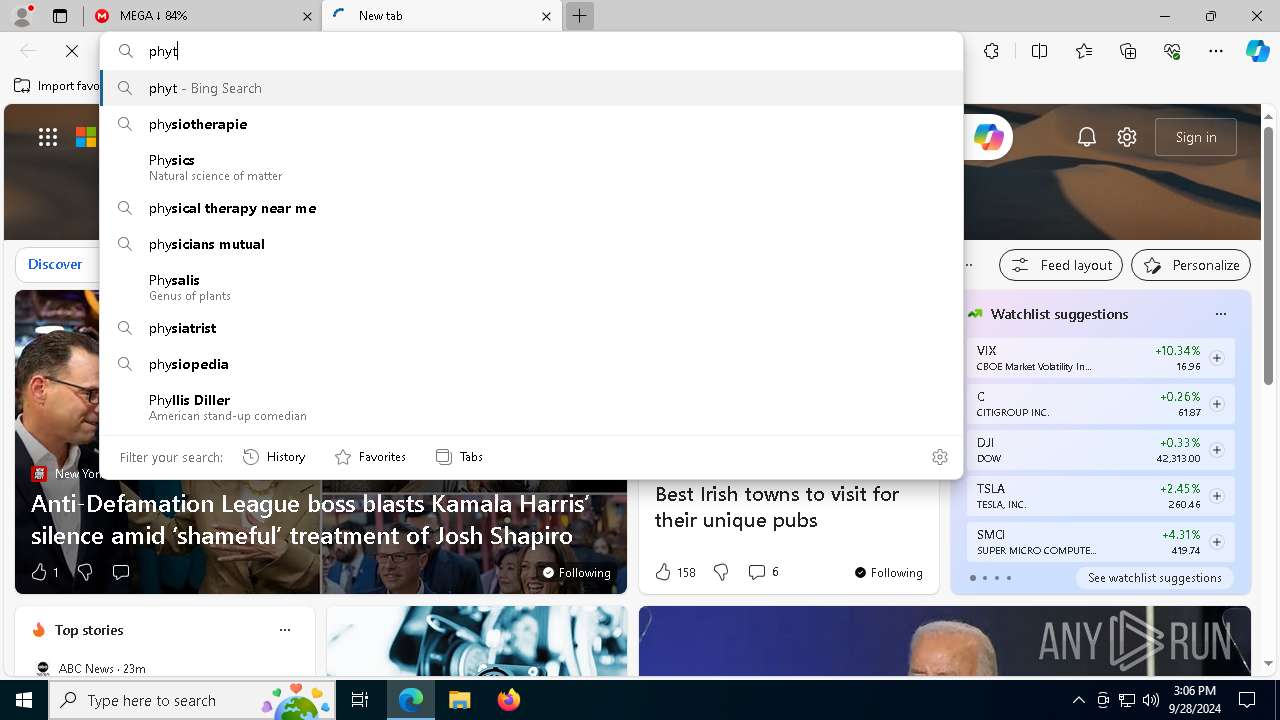Select suggestion physiotherapie
The image size is (1280, 720).
coord(532,124)
